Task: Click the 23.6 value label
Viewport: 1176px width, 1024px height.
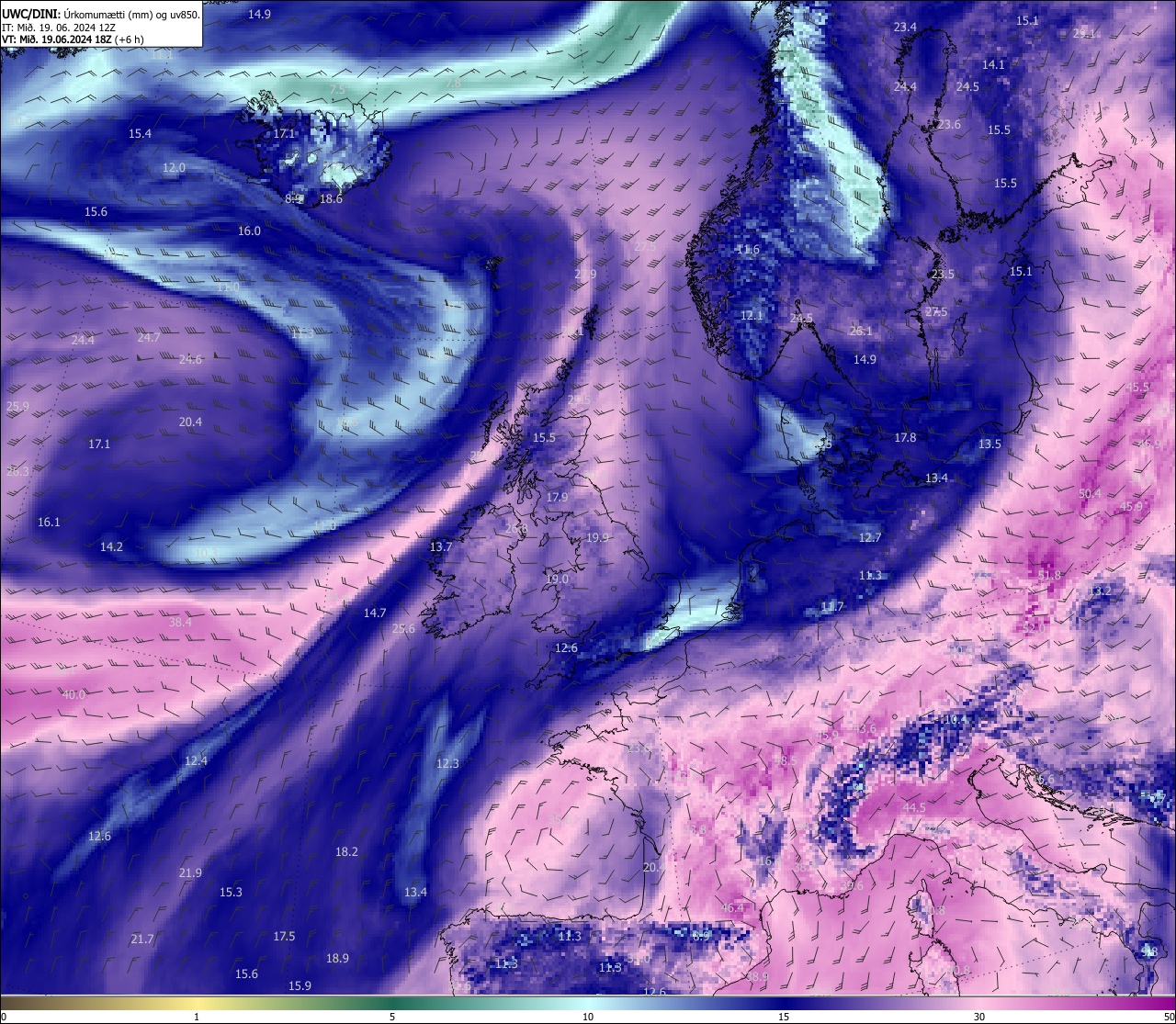Action: pyautogui.click(x=948, y=125)
